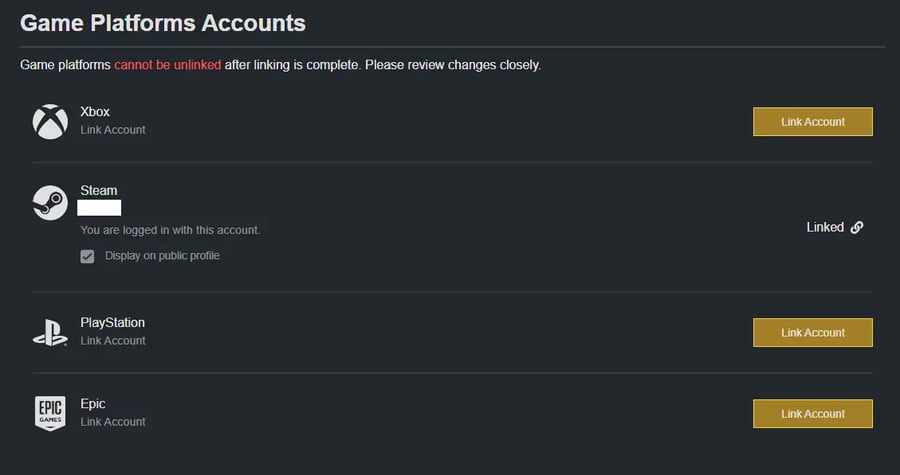Click the Link Account subtext under PlayStation

pyautogui.click(x=113, y=341)
